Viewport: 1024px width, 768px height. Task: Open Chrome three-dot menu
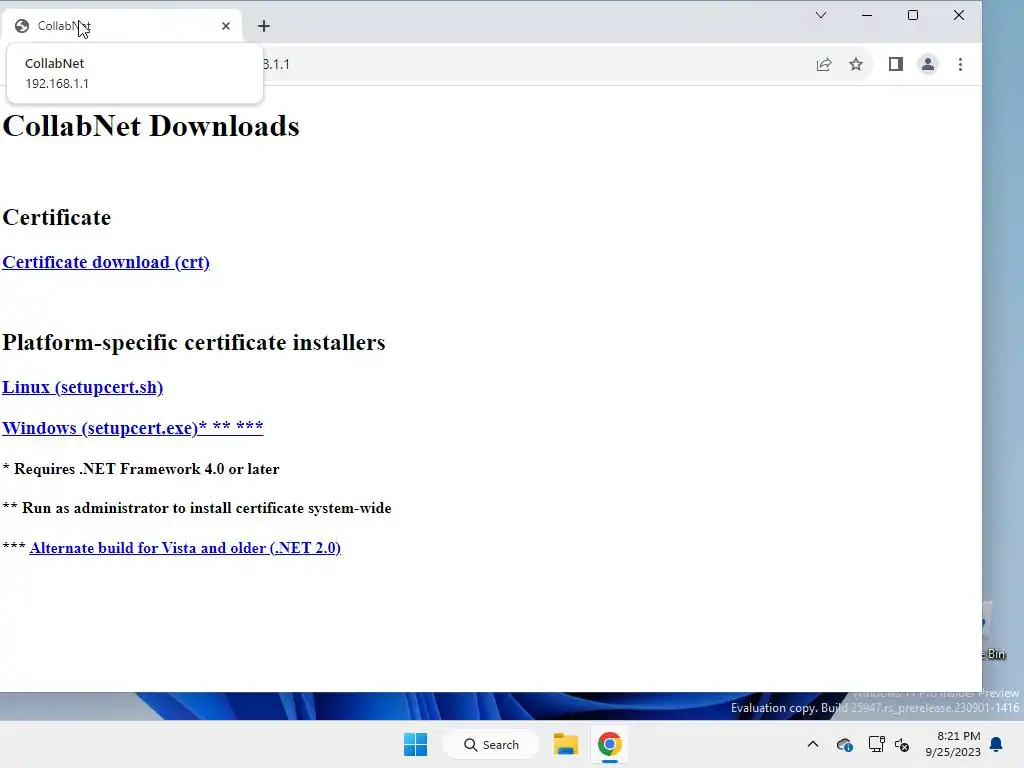point(960,64)
